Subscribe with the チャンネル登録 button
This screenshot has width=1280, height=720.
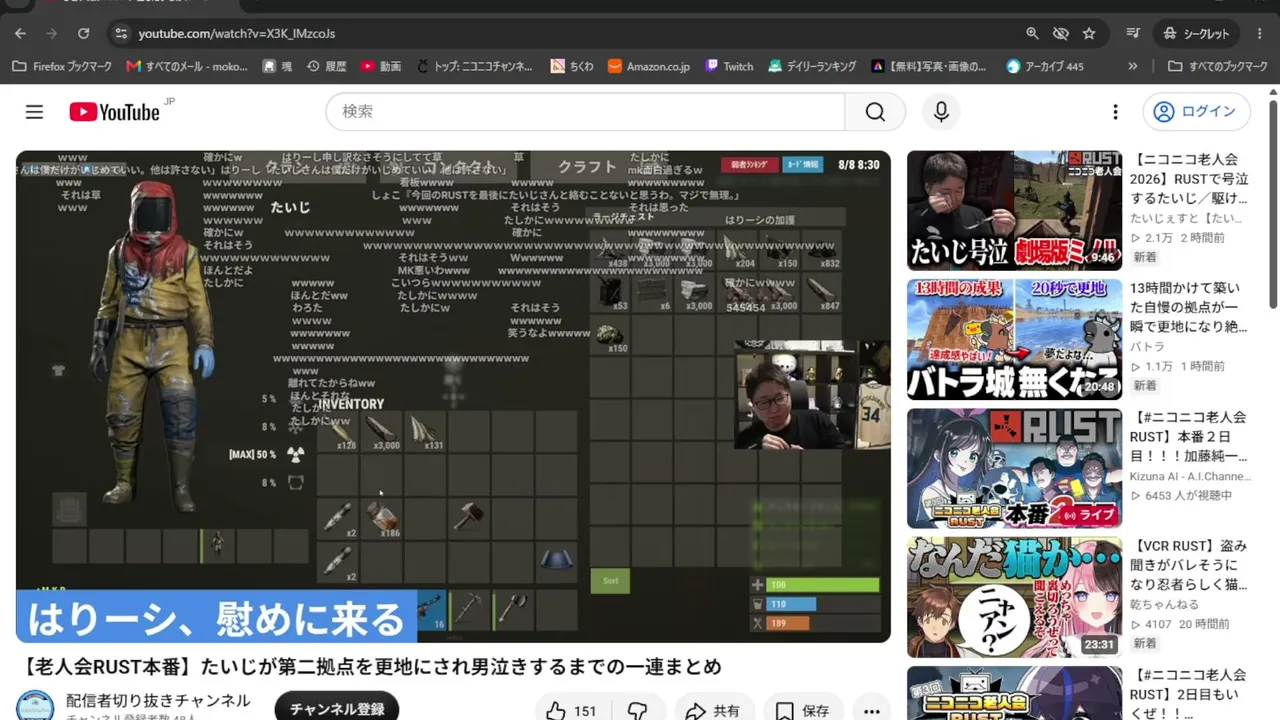337,708
